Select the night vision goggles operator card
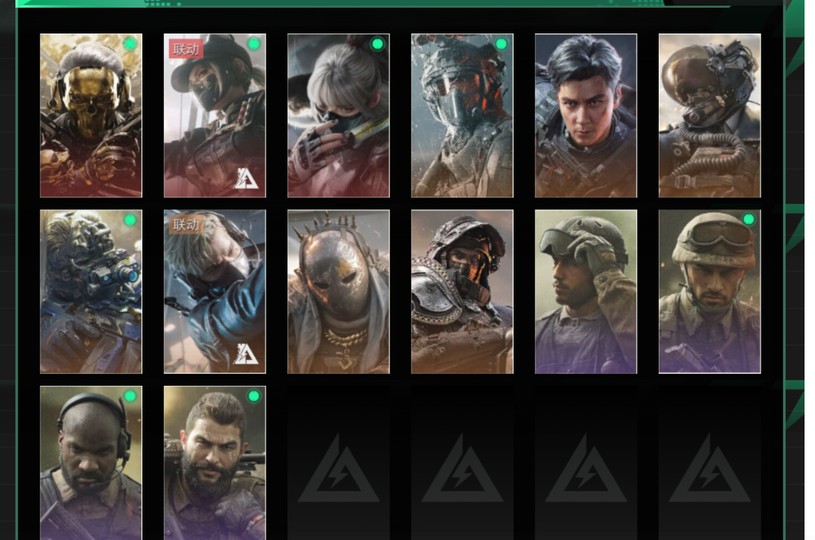Screen dimensions: 815x540 pos(91,292)
